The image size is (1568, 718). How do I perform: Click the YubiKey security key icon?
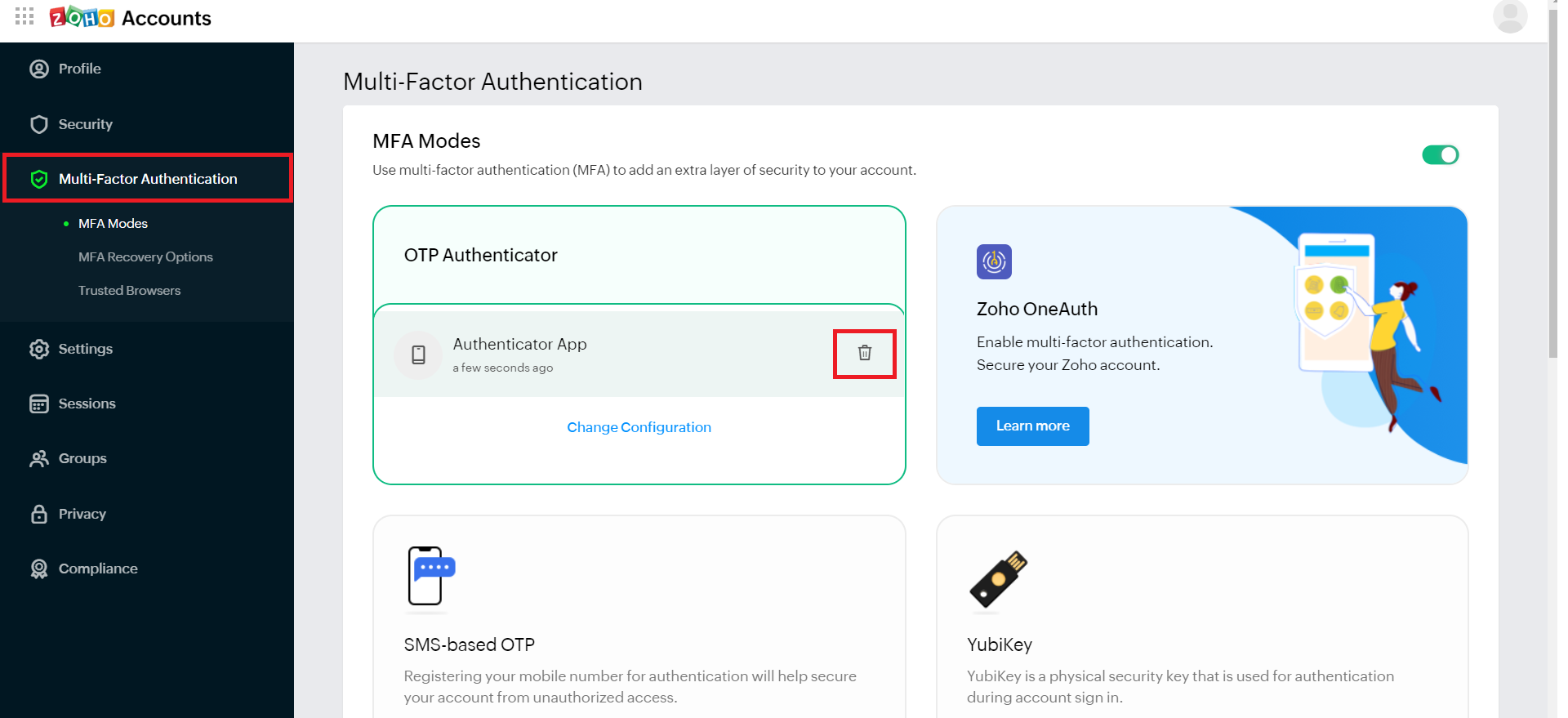point(998,578)
